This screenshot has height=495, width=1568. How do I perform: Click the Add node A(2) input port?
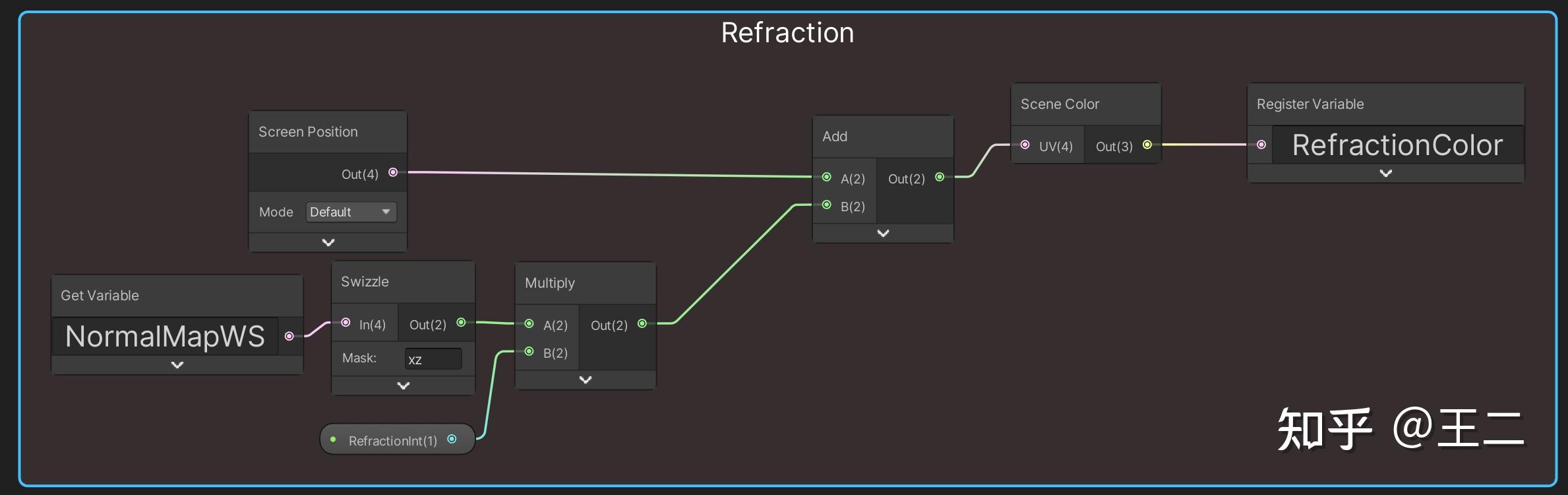(827, 177)
